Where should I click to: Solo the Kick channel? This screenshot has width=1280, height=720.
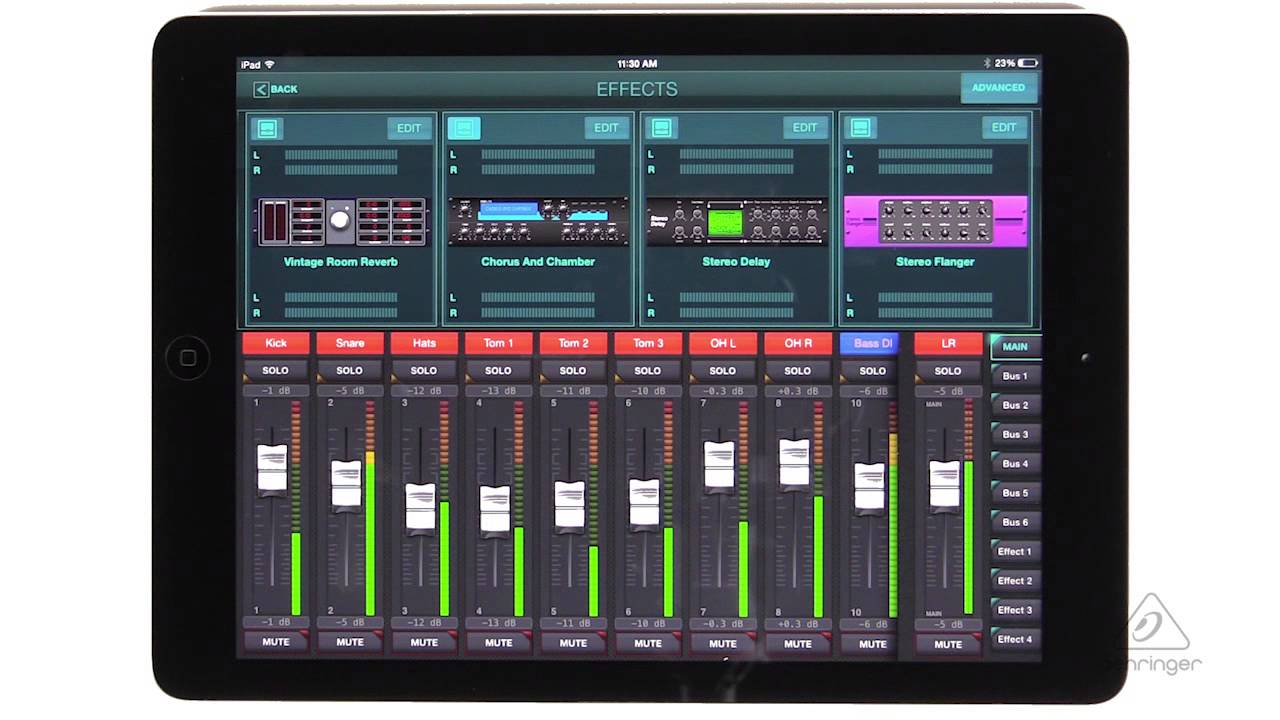click(x=275, y=370)
